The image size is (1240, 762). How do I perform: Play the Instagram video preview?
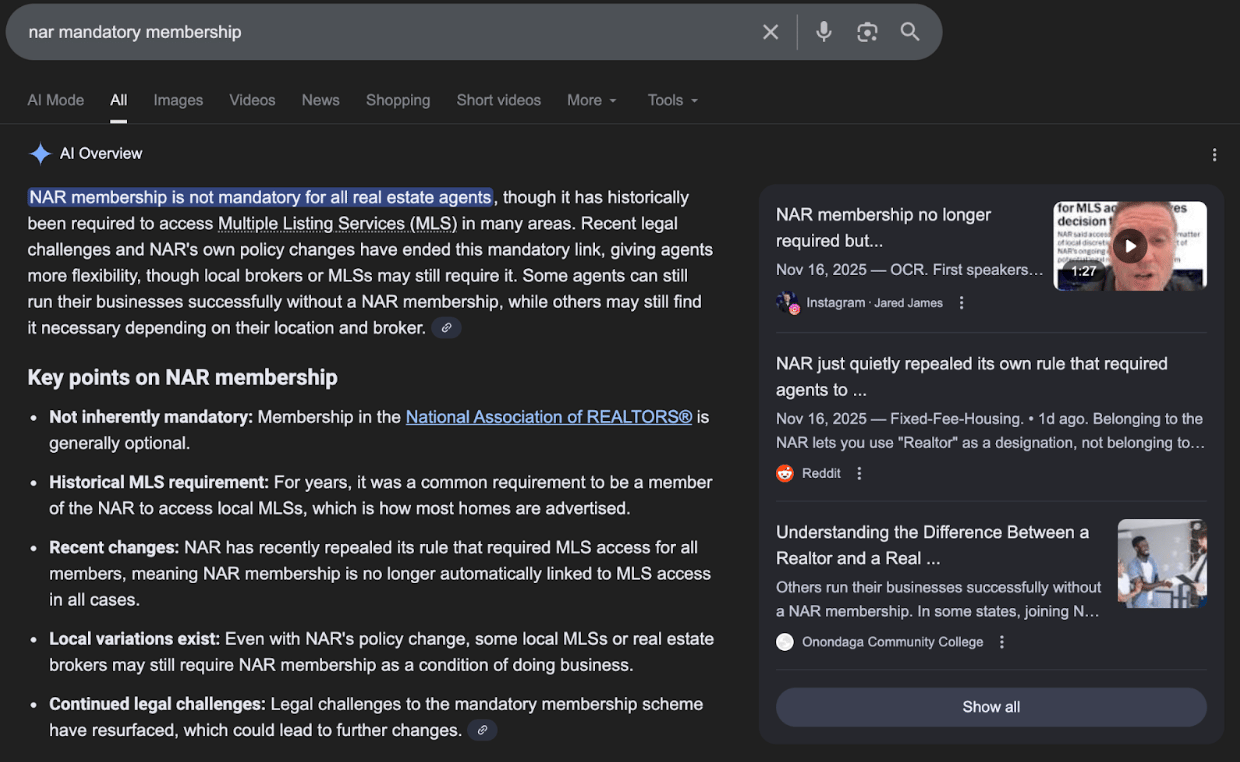click(x=1130, y=246)
